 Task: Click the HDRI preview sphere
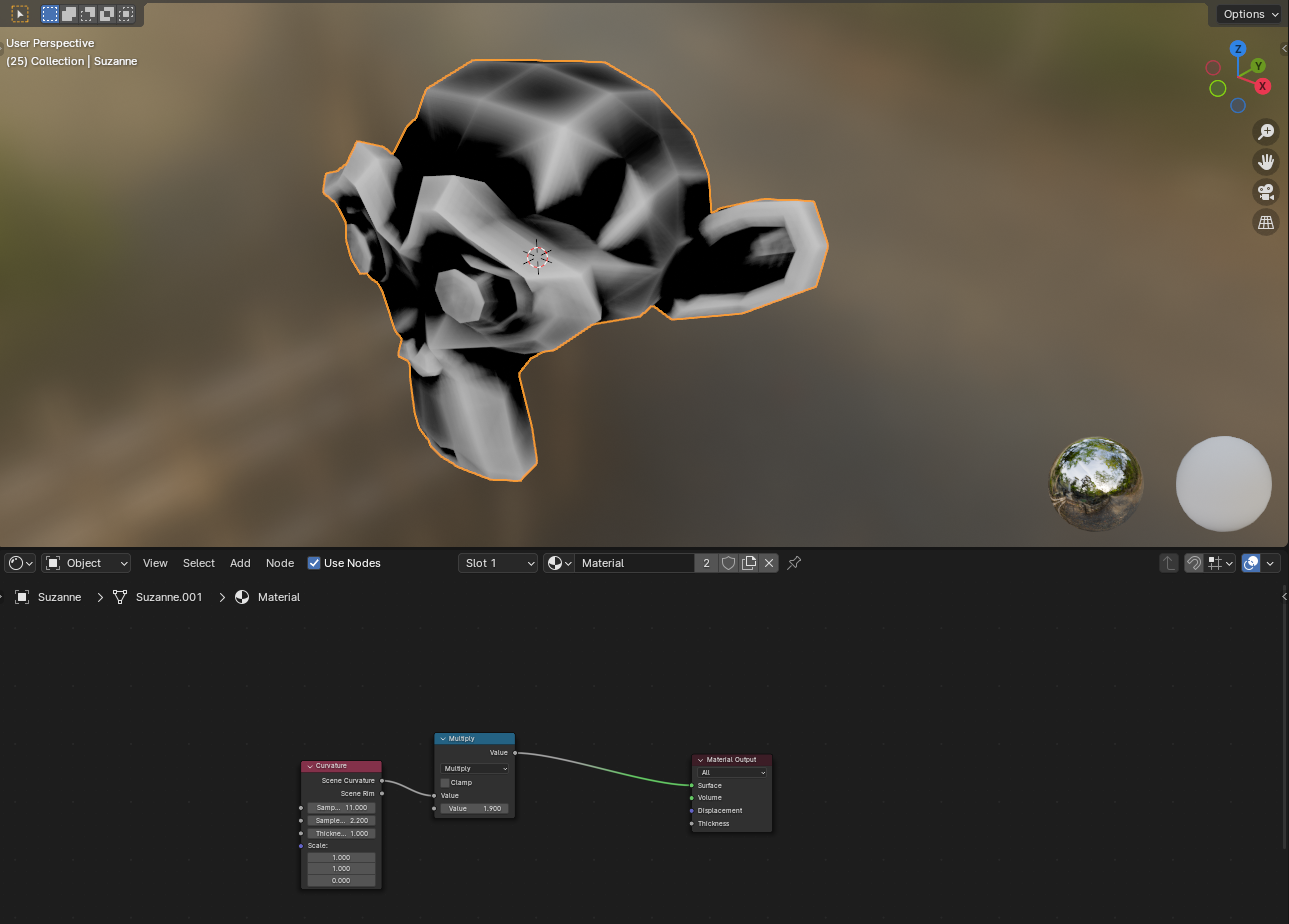1096,484
